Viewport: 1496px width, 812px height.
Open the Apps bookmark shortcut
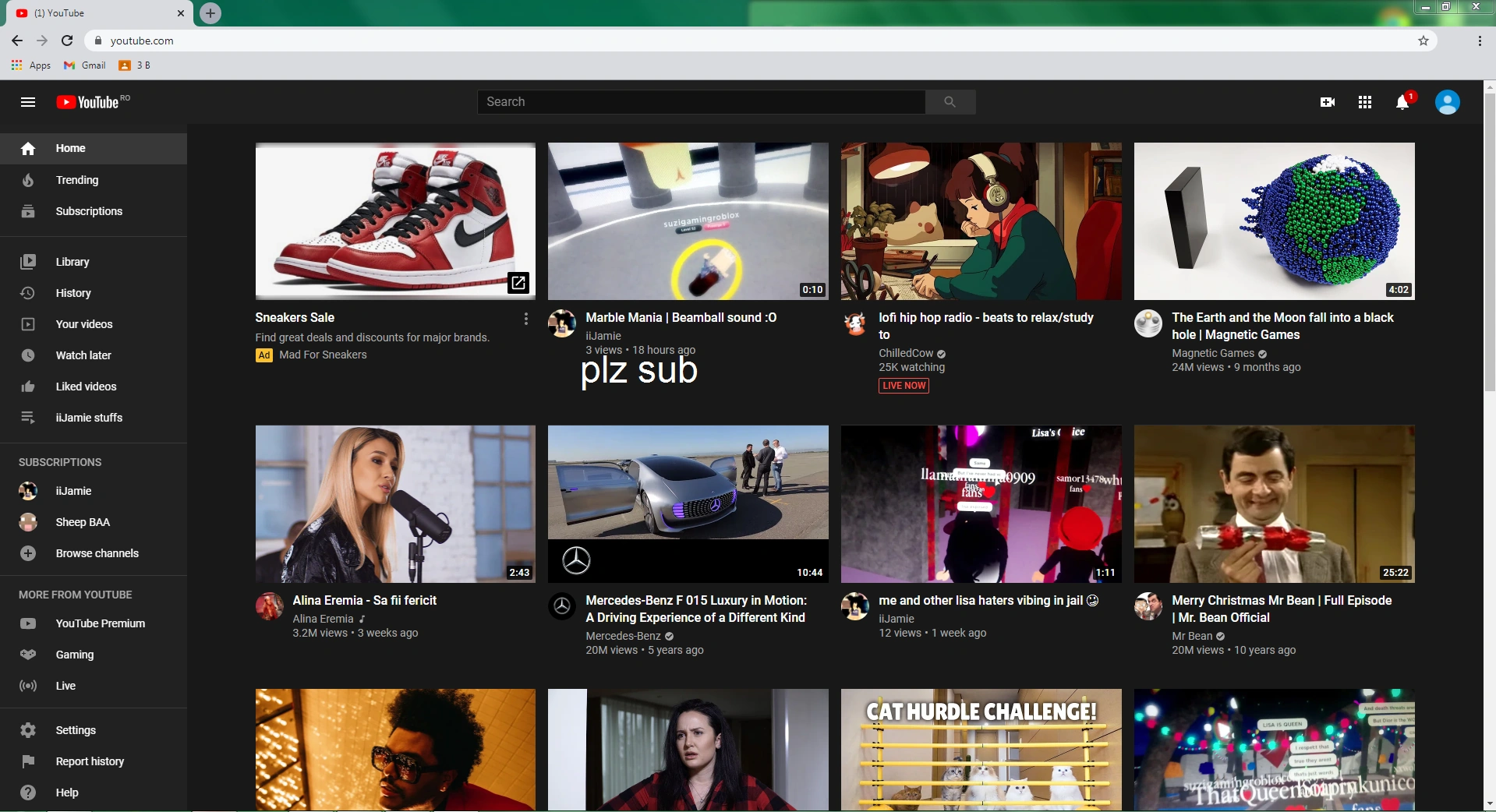(31, 65)
